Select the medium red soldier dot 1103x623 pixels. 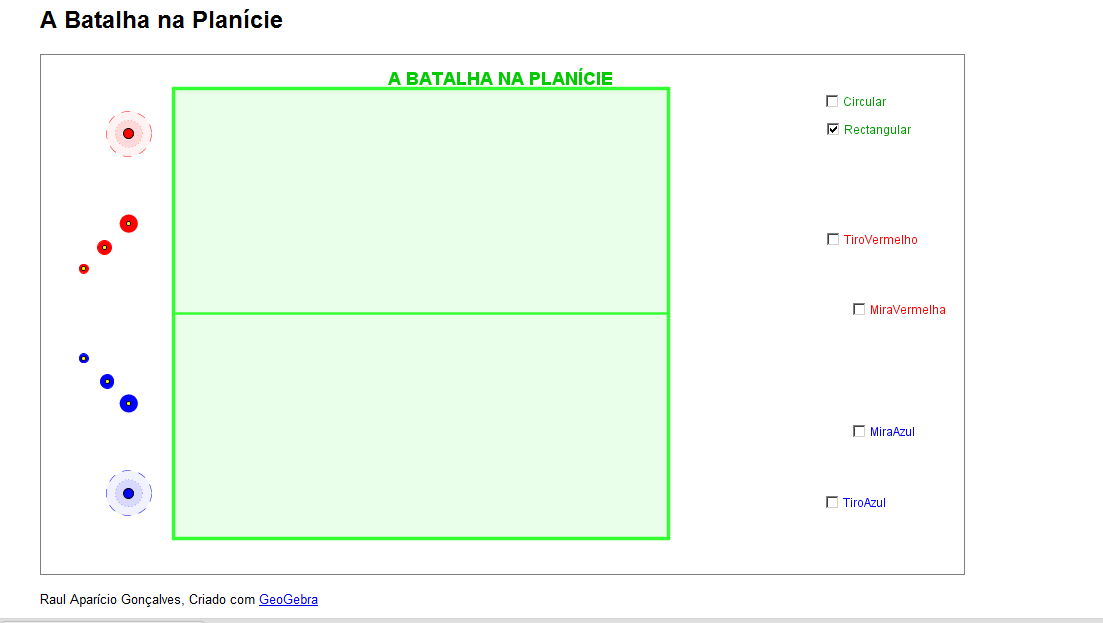point(104,248)
